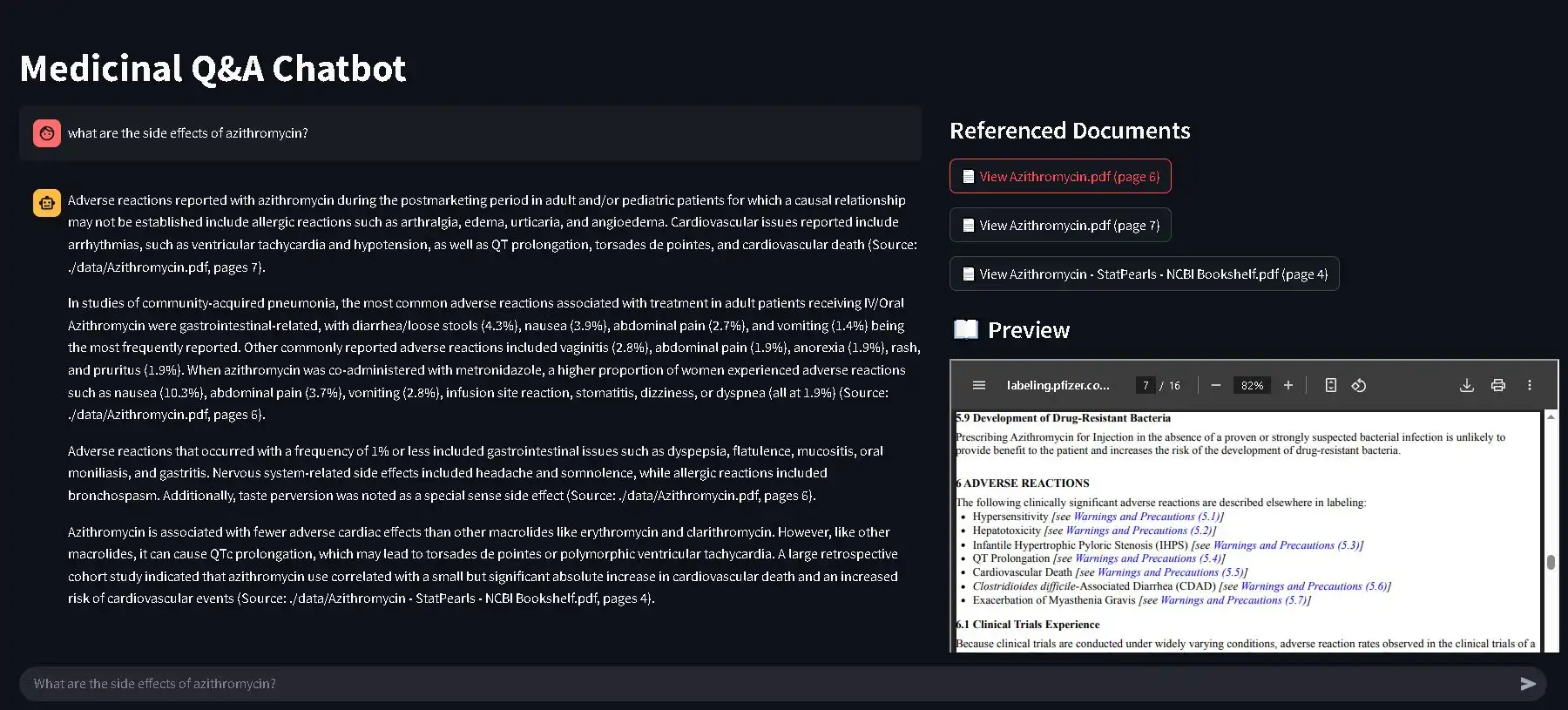Follow the Warnings and Precautions (5.1) link
Viewport: 1568px width, 710px height.
pos(1146,517)
